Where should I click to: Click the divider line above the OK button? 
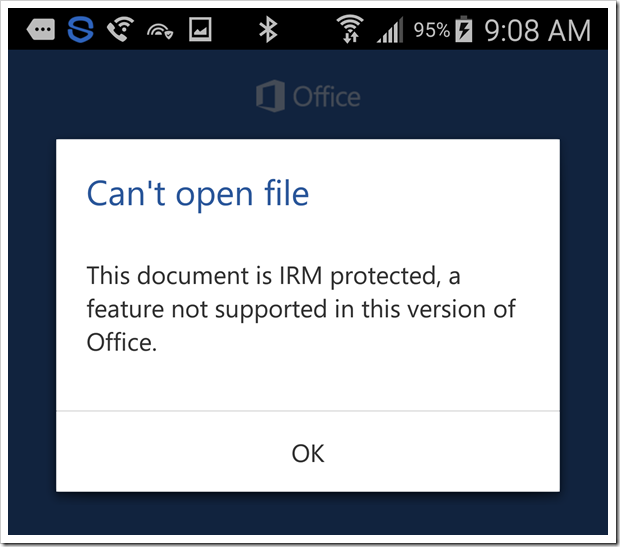click(308, 410)
